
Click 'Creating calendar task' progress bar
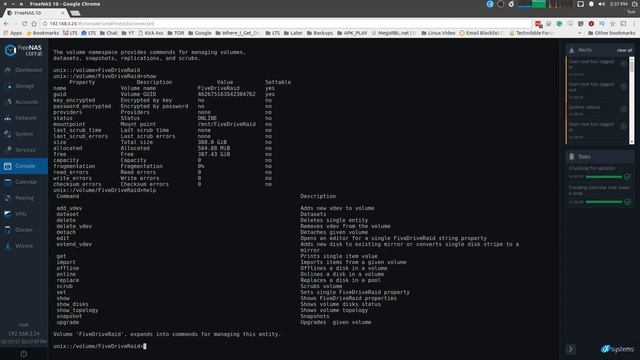click(x=604, y=202)
